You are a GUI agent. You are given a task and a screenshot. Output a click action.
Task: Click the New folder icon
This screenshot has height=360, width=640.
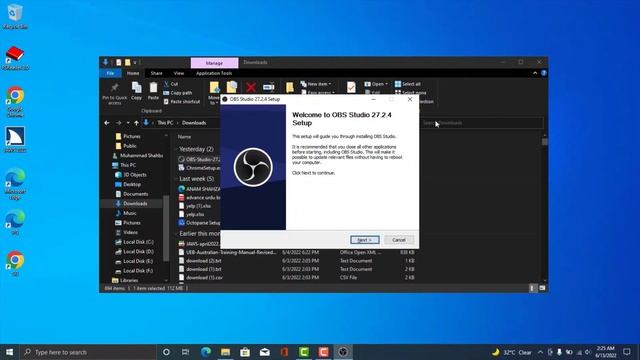(289, 87)
